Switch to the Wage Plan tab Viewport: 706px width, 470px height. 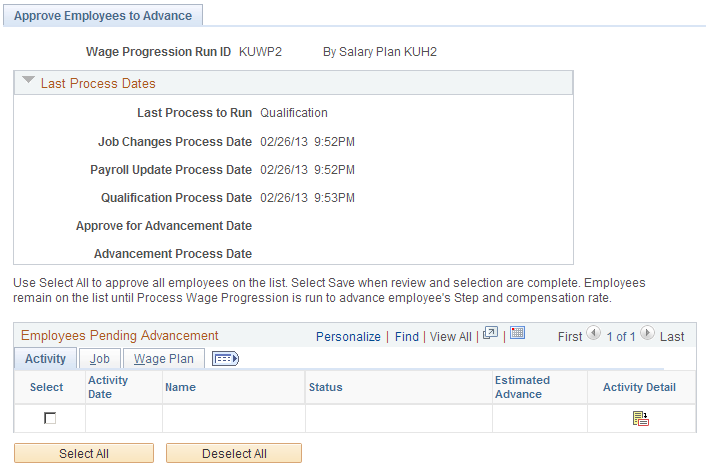pos(163,359)
